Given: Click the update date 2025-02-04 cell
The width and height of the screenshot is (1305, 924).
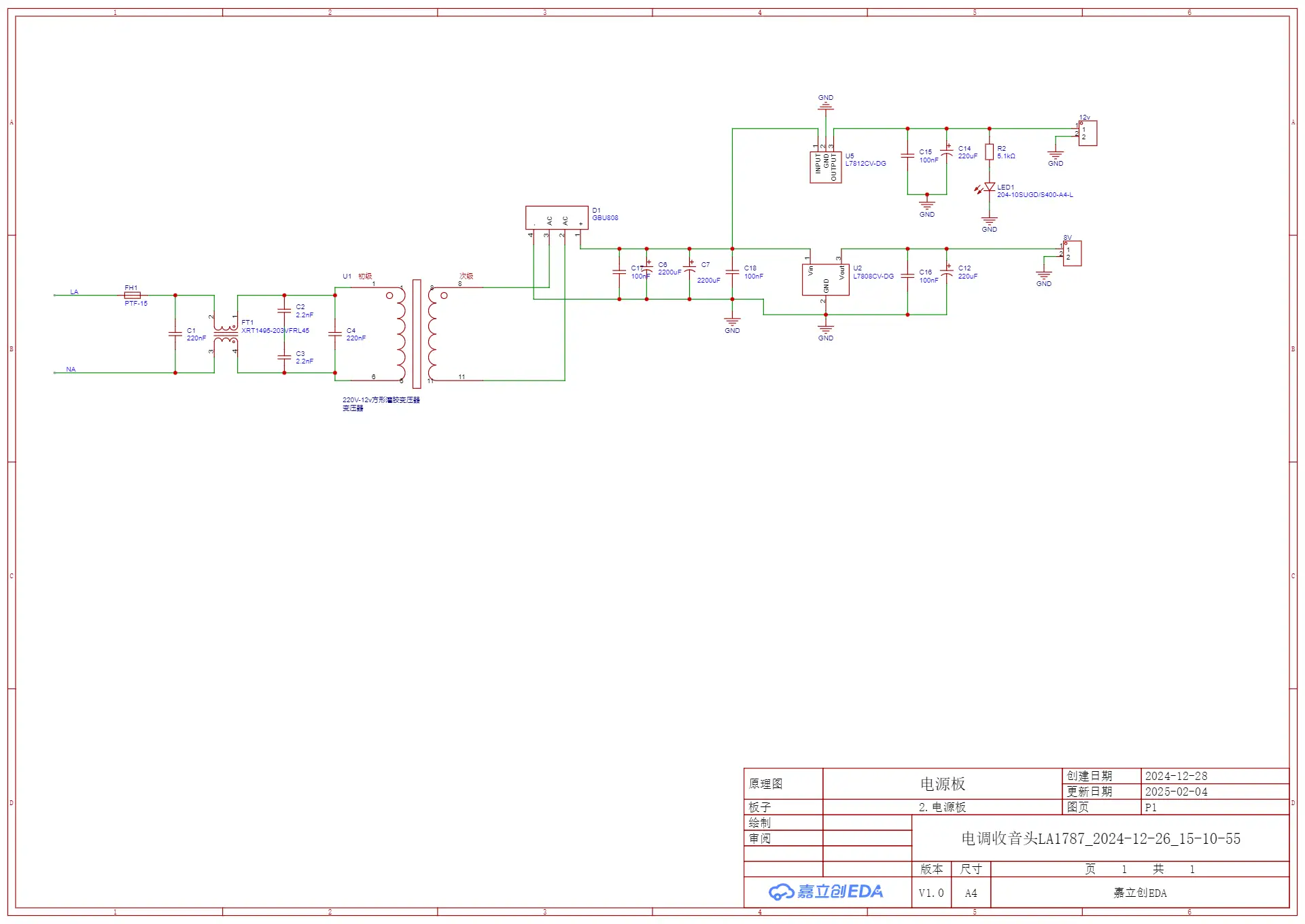Looking at the screenshot, I should click(1215, 792).
